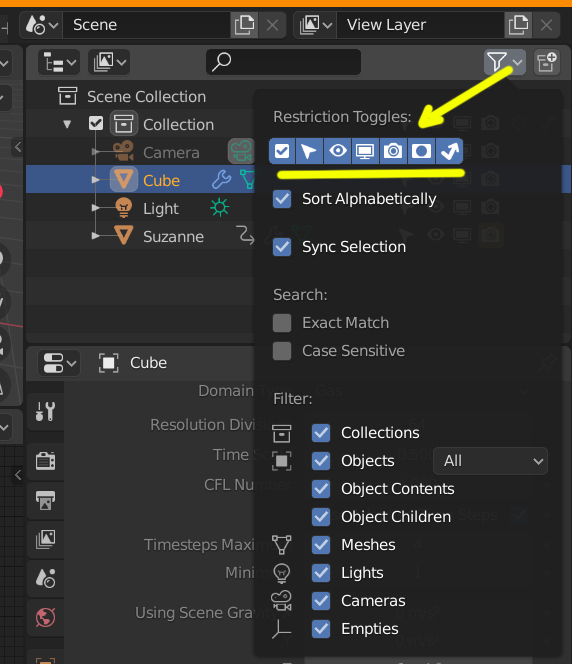Open the View Layer browse dropdown
Screen dimensions: 572x664
pos(315,25)
